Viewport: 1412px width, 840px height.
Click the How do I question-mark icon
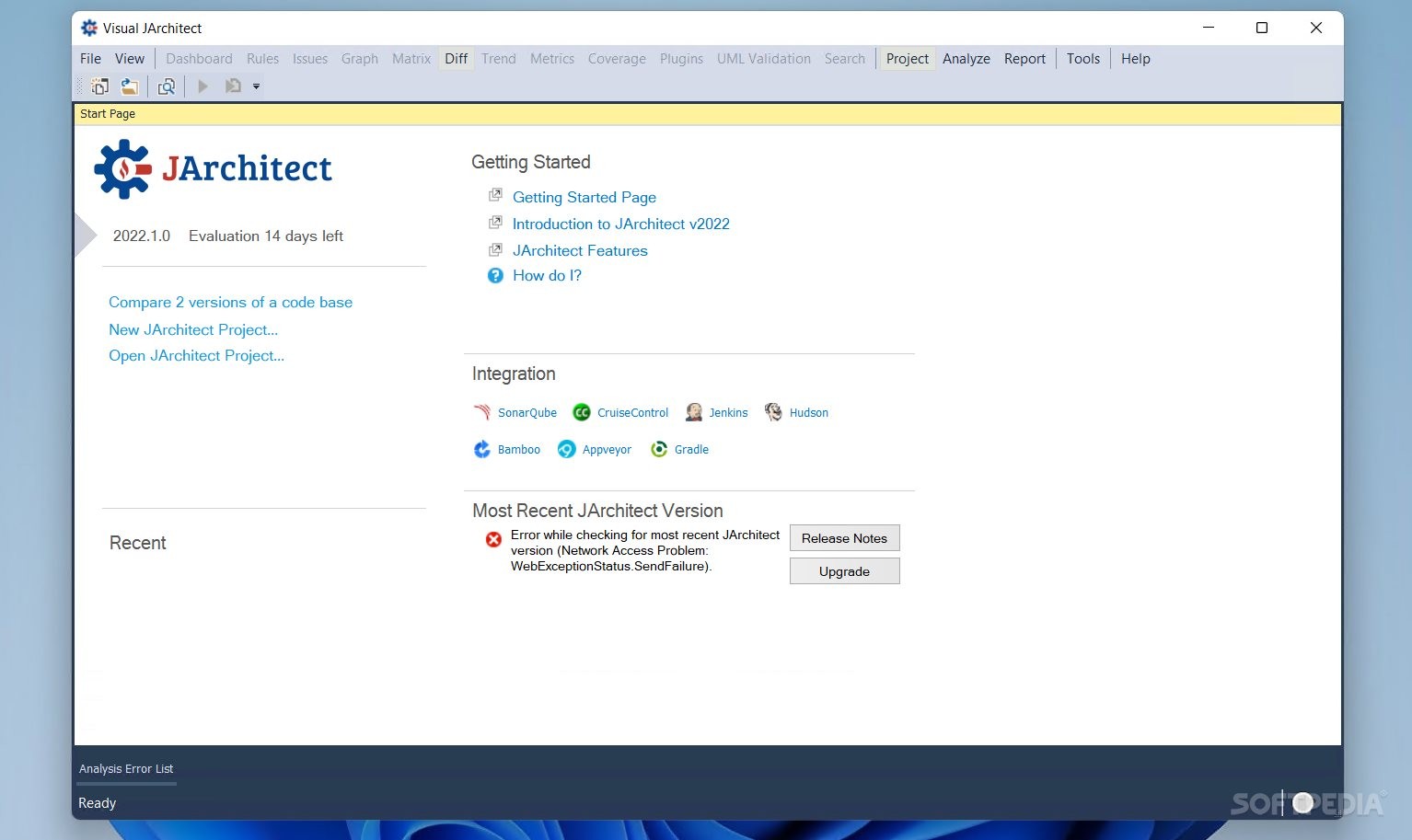[x=495, y=275]
